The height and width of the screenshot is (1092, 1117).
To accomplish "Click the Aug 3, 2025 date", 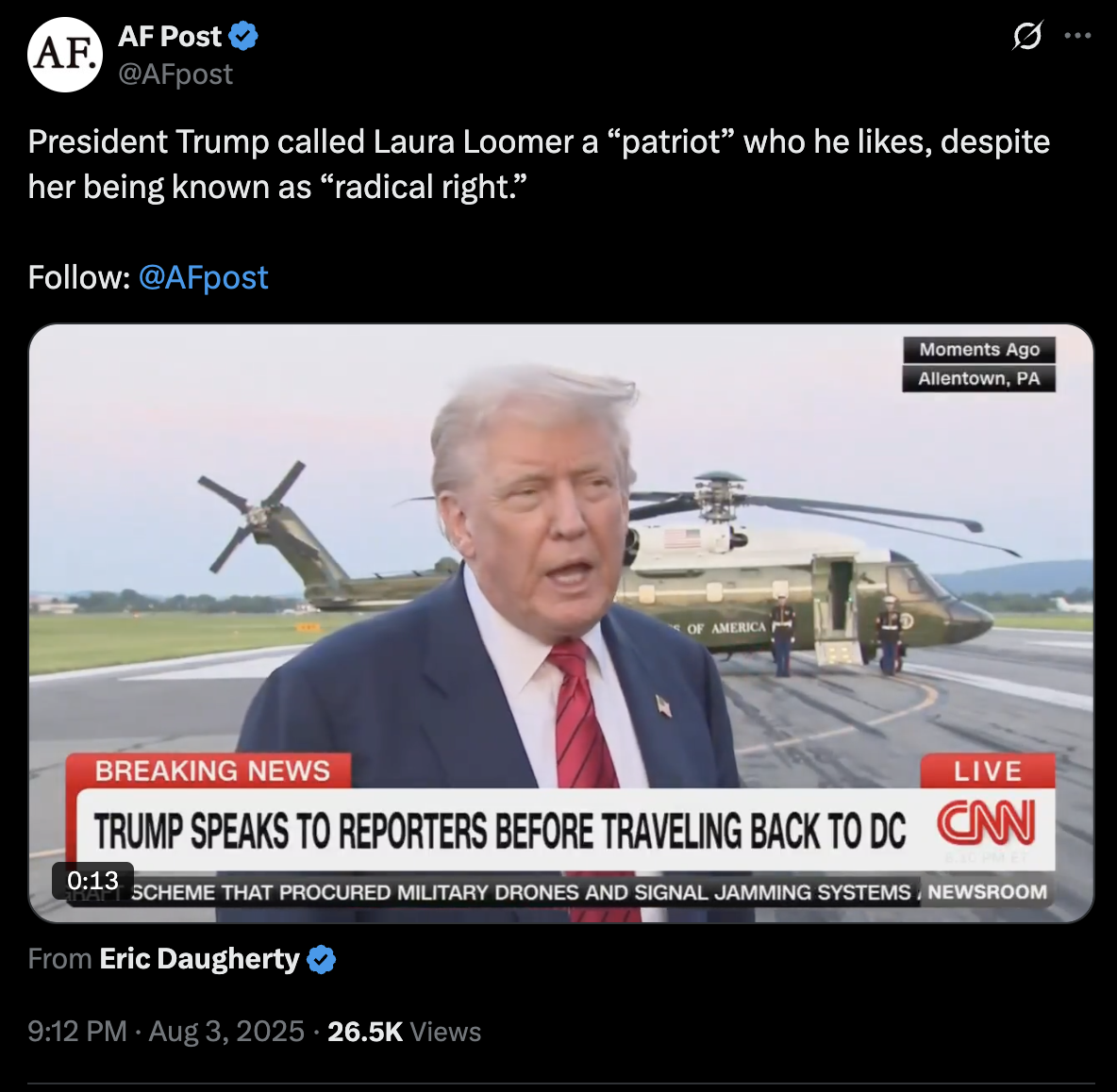I will pyautogui.click(x=226, y=1032).
